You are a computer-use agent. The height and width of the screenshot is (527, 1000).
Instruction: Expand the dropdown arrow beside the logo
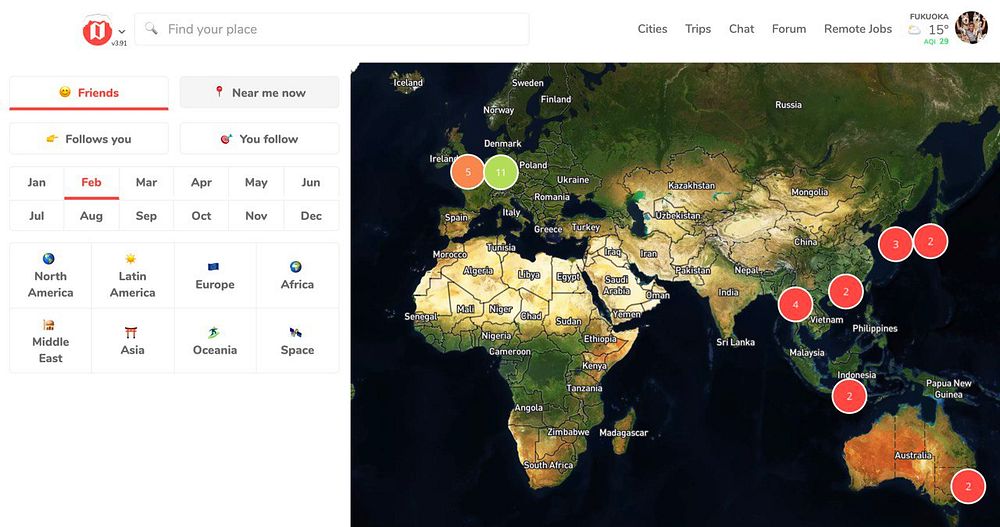point(122,32)
